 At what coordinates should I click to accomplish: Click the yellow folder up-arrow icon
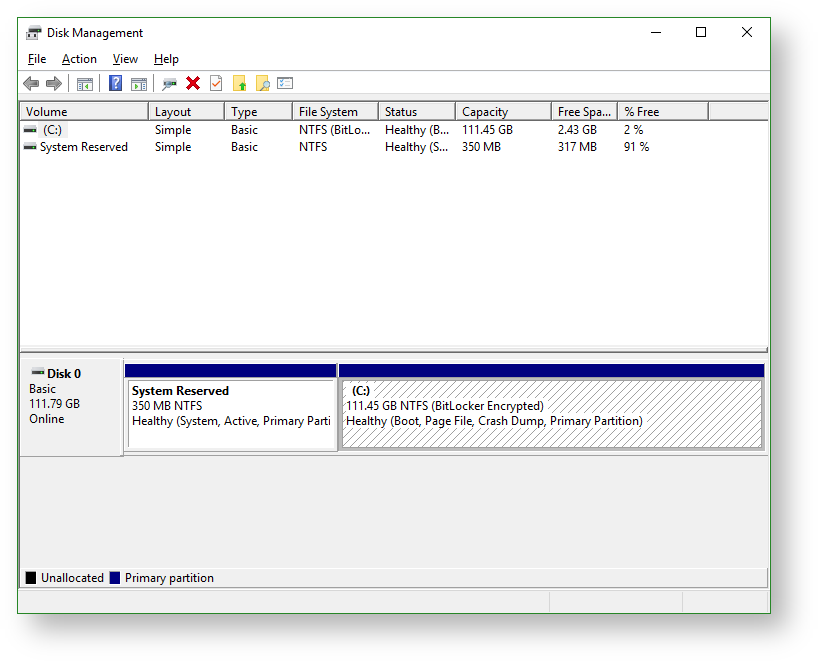tap(239, 83)
